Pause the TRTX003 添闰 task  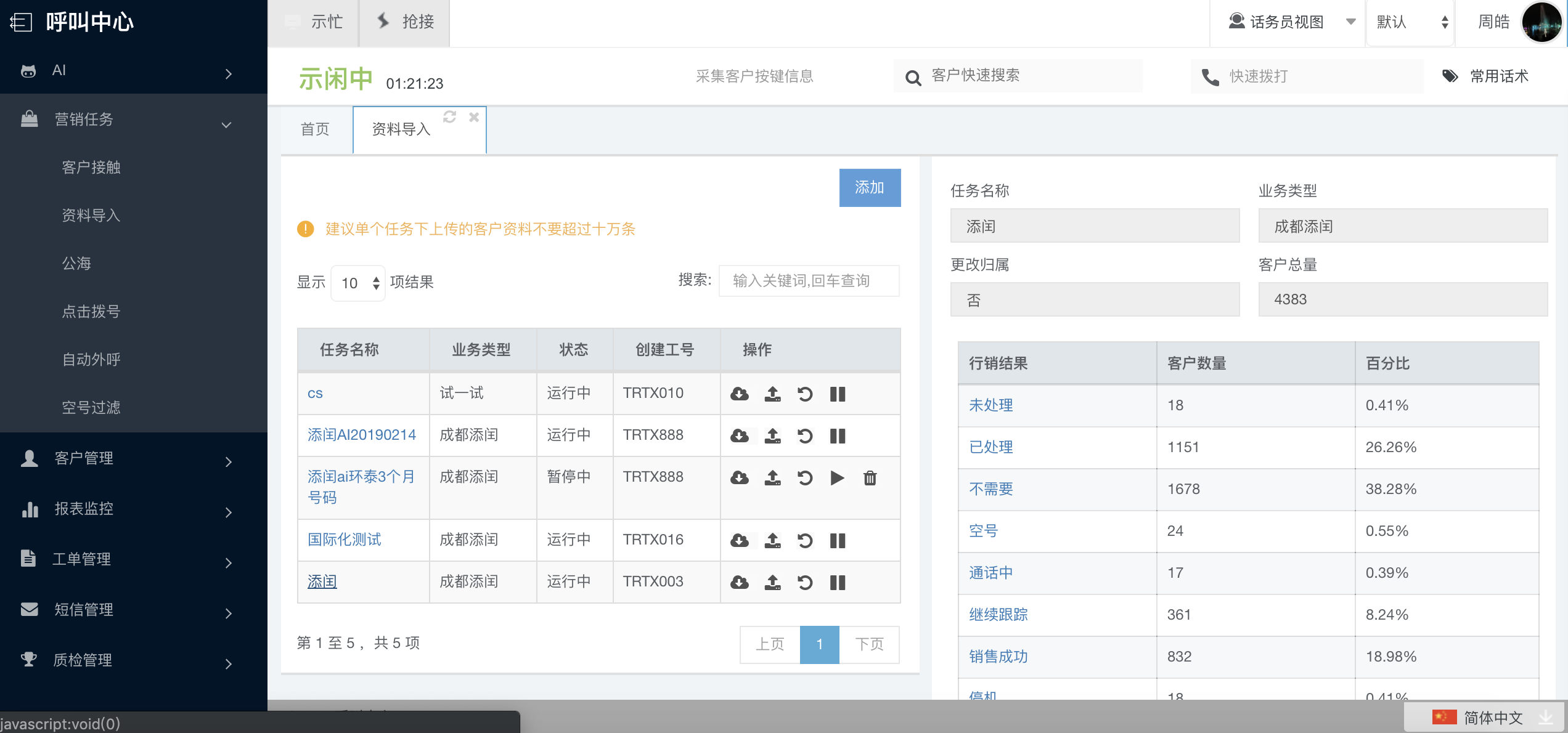click(x=838, y=582)
